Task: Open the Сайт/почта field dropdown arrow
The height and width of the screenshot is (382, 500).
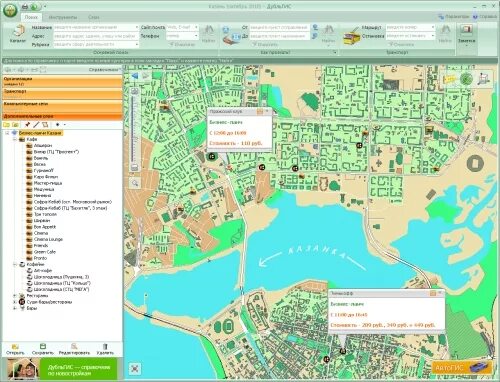Action: [196, 27]
